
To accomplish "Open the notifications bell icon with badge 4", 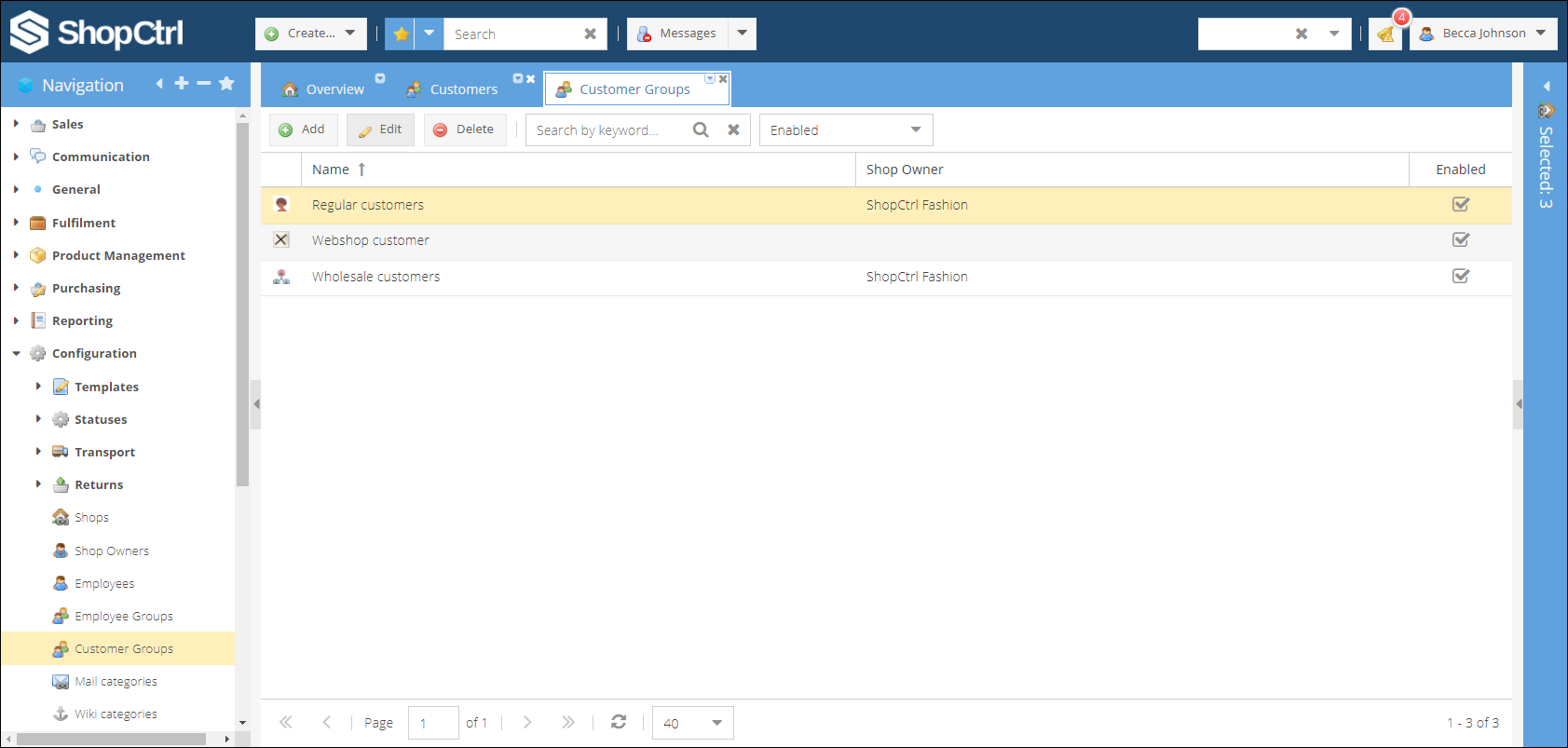I will point(1385,34).
